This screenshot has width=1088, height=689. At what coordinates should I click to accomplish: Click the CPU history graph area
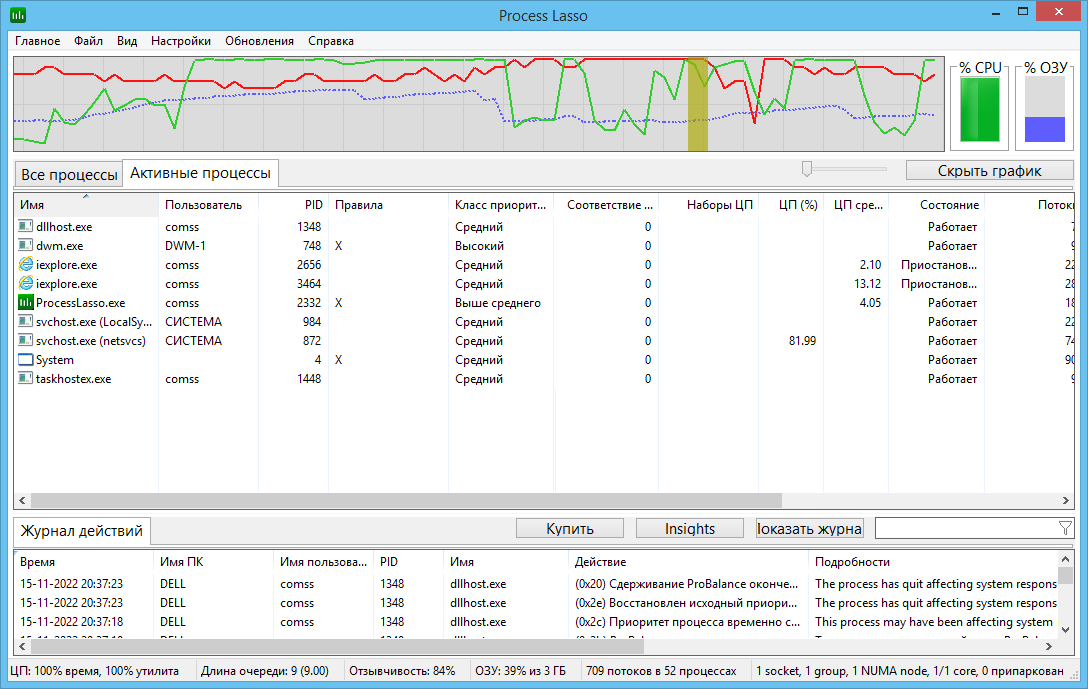point(479,104)
